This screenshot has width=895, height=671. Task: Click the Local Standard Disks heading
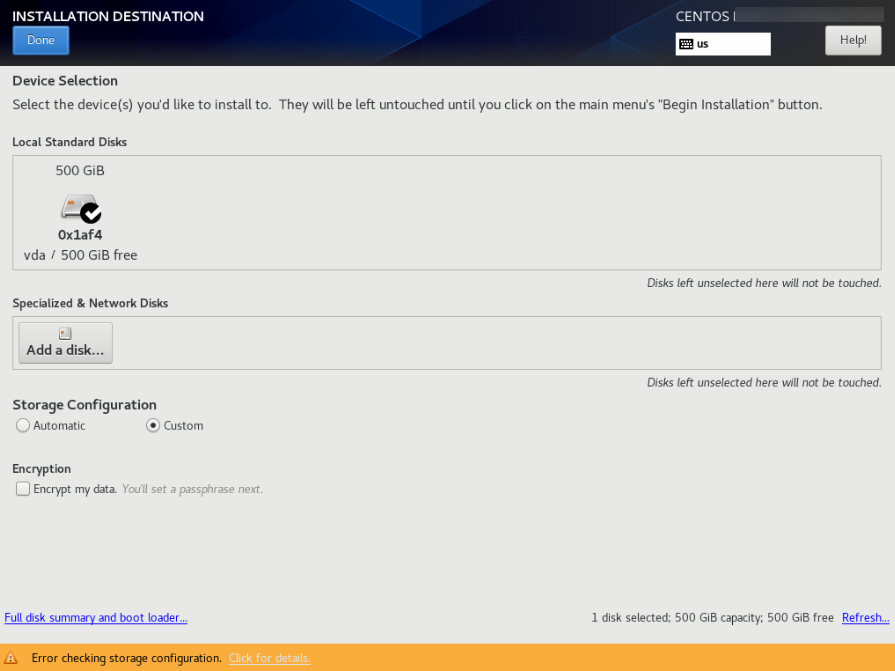pos(70,142)
